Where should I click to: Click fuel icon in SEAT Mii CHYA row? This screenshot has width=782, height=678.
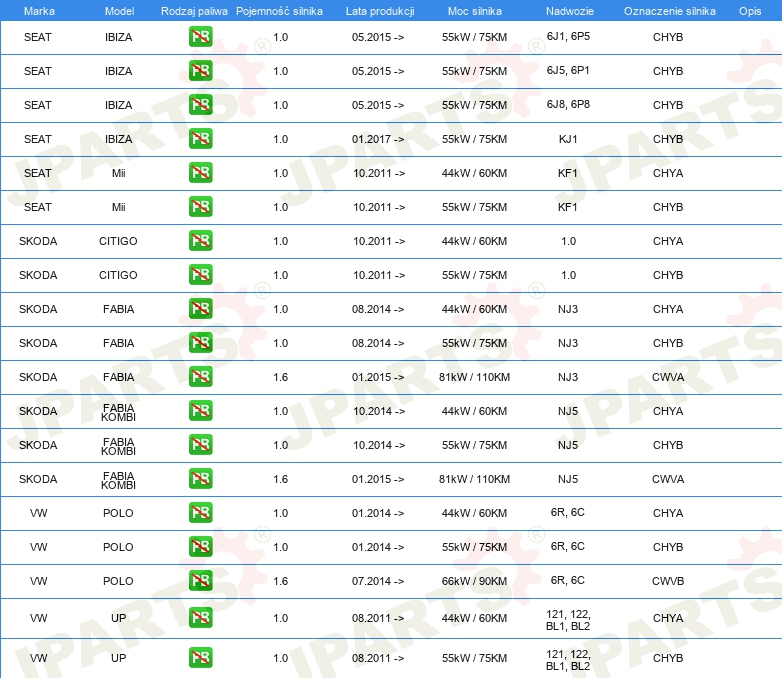[200, 173]
